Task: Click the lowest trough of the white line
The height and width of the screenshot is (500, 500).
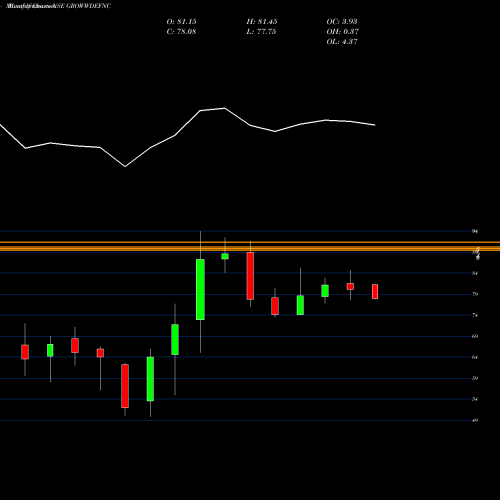Action: pyautogui.click(x=125, y=166)
